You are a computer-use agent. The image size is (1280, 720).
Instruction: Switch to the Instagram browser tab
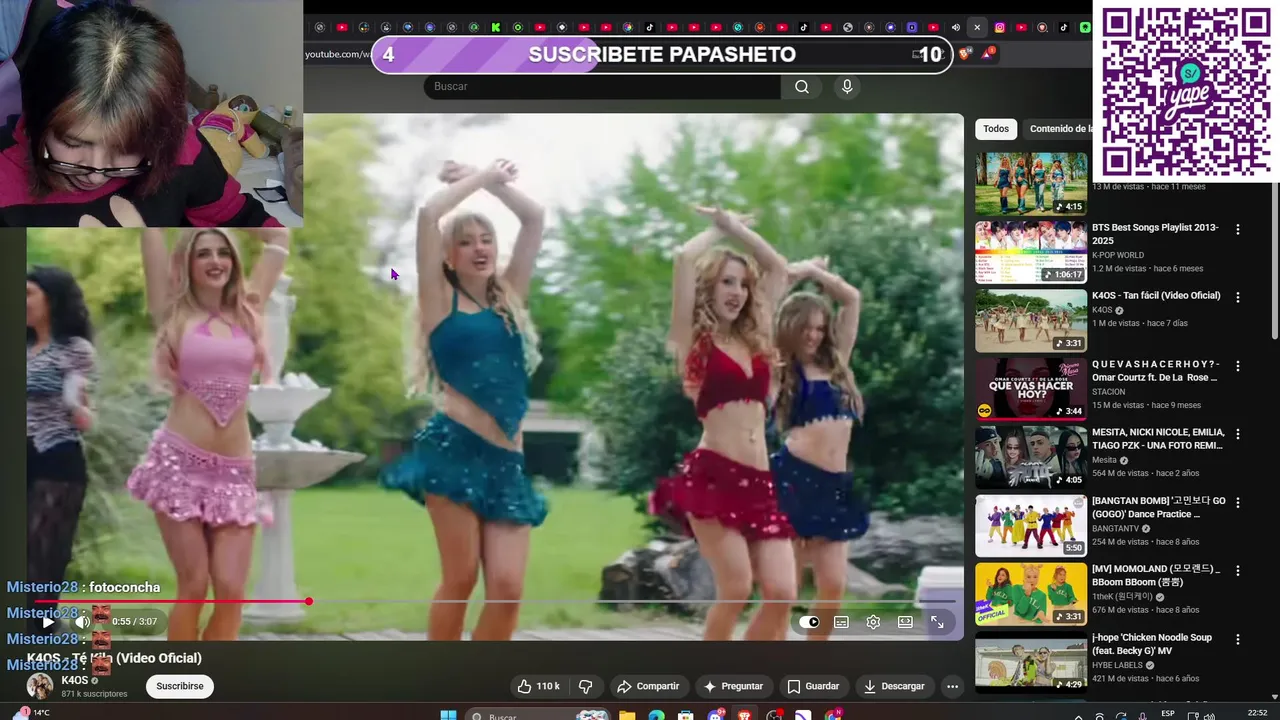[999, 27]
